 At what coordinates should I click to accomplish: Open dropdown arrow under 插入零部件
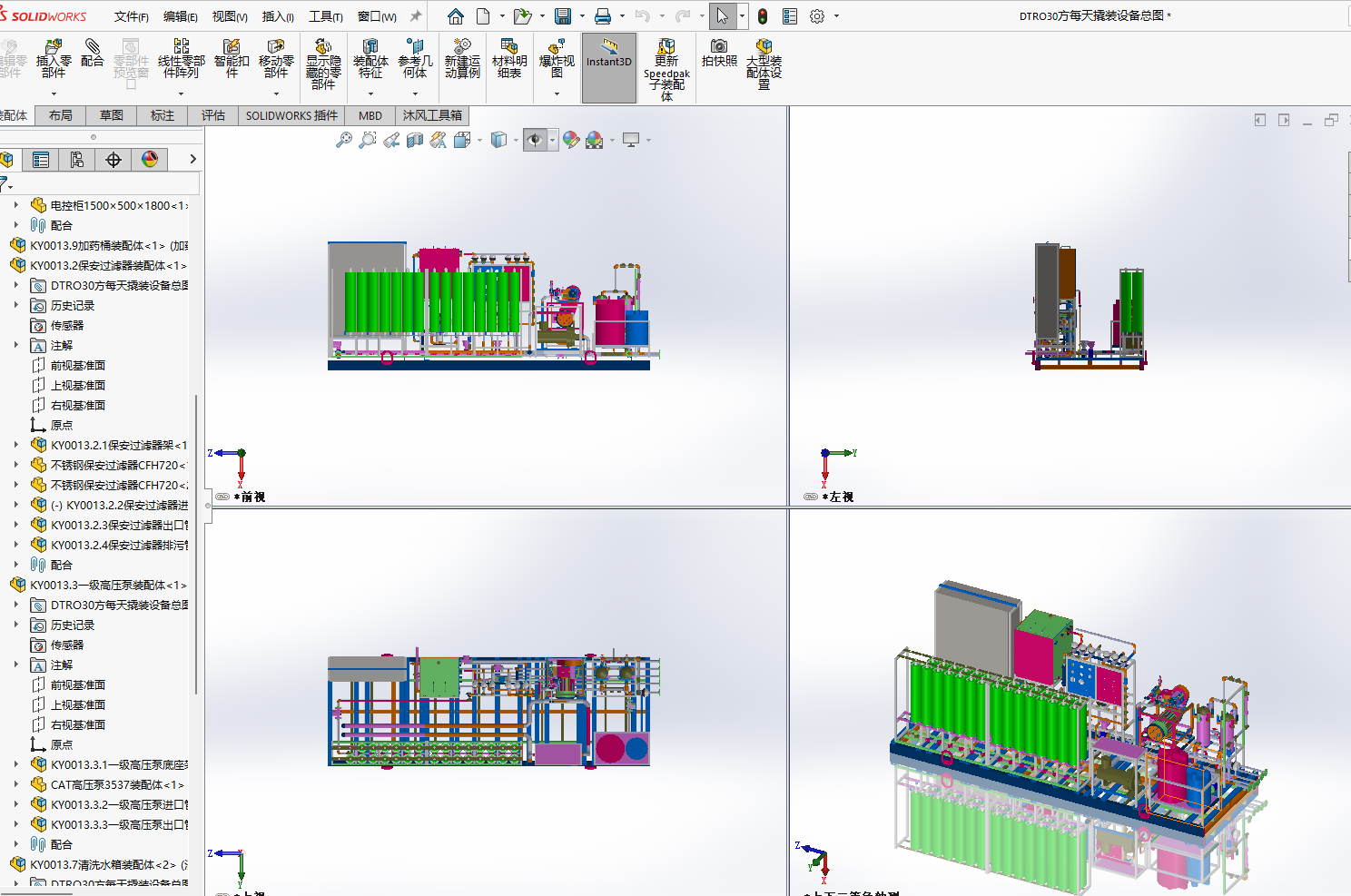point(54,94)
